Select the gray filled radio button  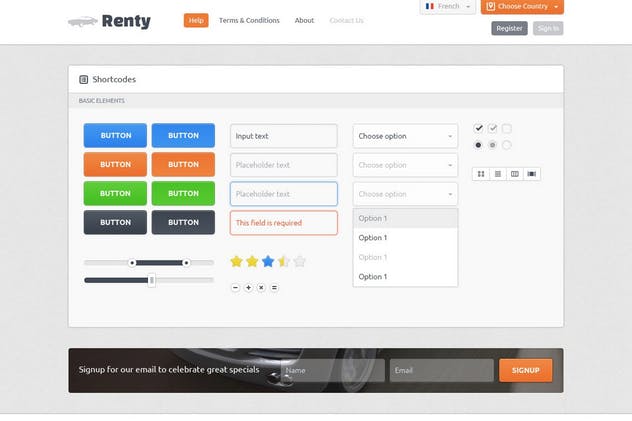pos(492,145)
